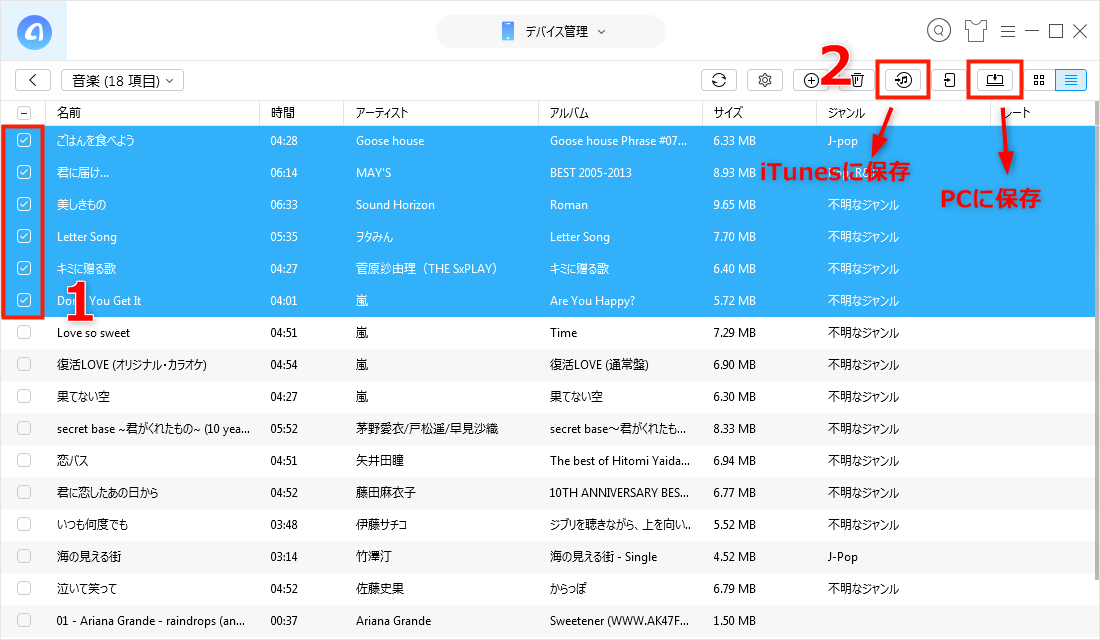Click album Are You Happy?

(592, 300)
